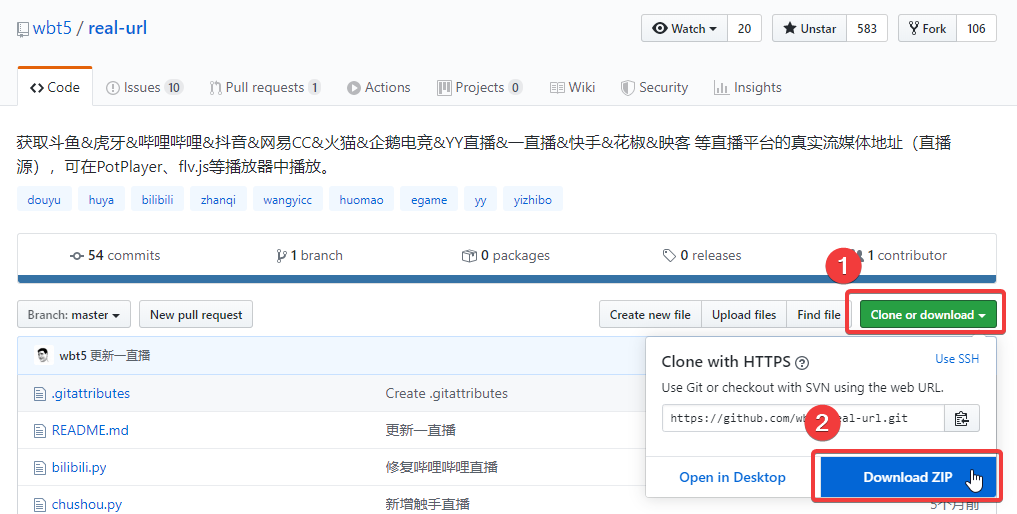Go to the Actions tab

pyautogui.click(x=379, y=88)
